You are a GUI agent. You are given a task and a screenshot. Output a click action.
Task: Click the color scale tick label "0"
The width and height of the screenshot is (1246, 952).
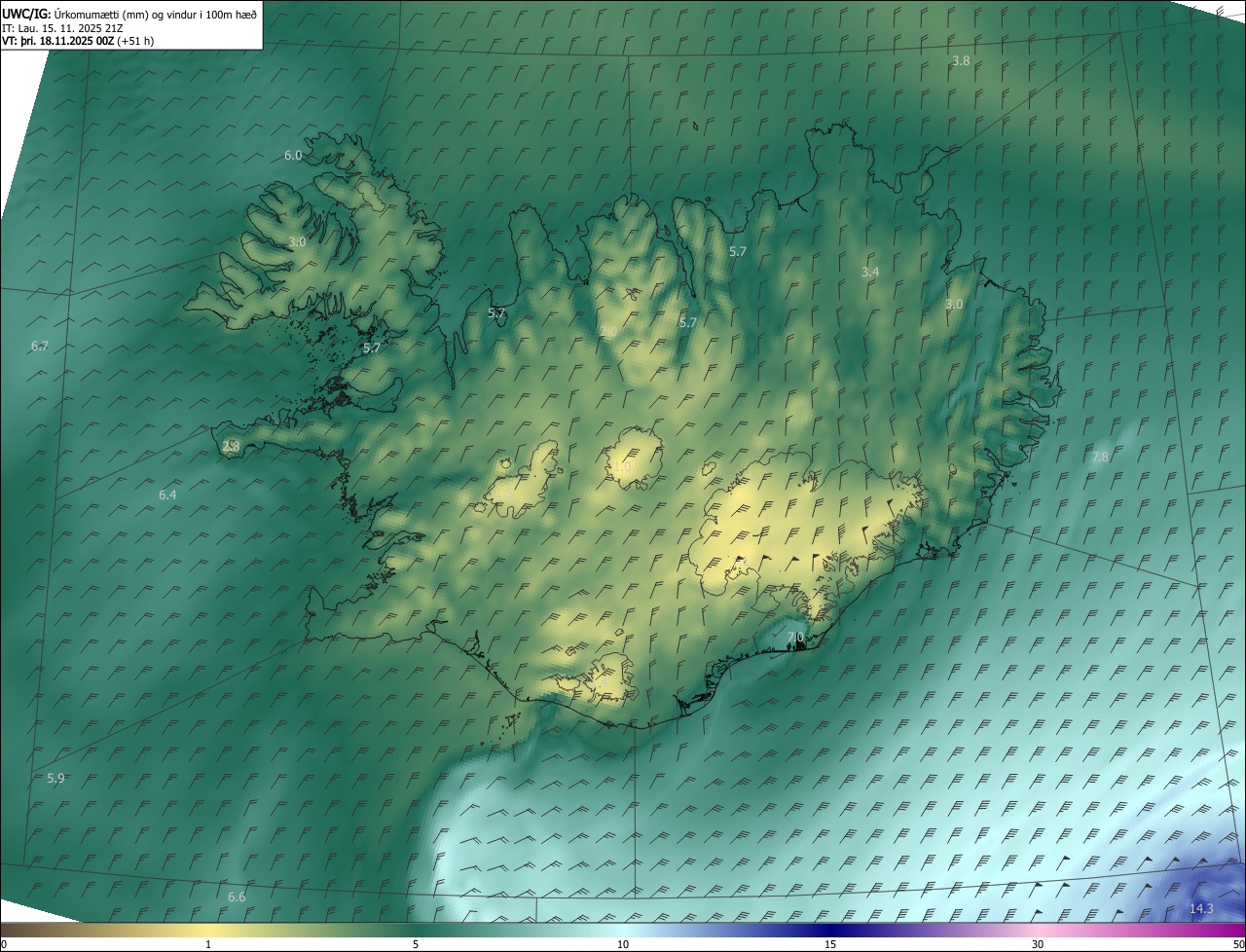[x=4, y=944]
